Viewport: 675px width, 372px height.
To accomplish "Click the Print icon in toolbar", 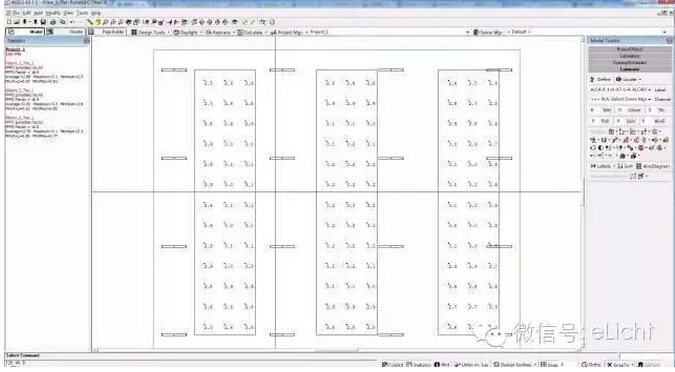I will pos(53,22).
